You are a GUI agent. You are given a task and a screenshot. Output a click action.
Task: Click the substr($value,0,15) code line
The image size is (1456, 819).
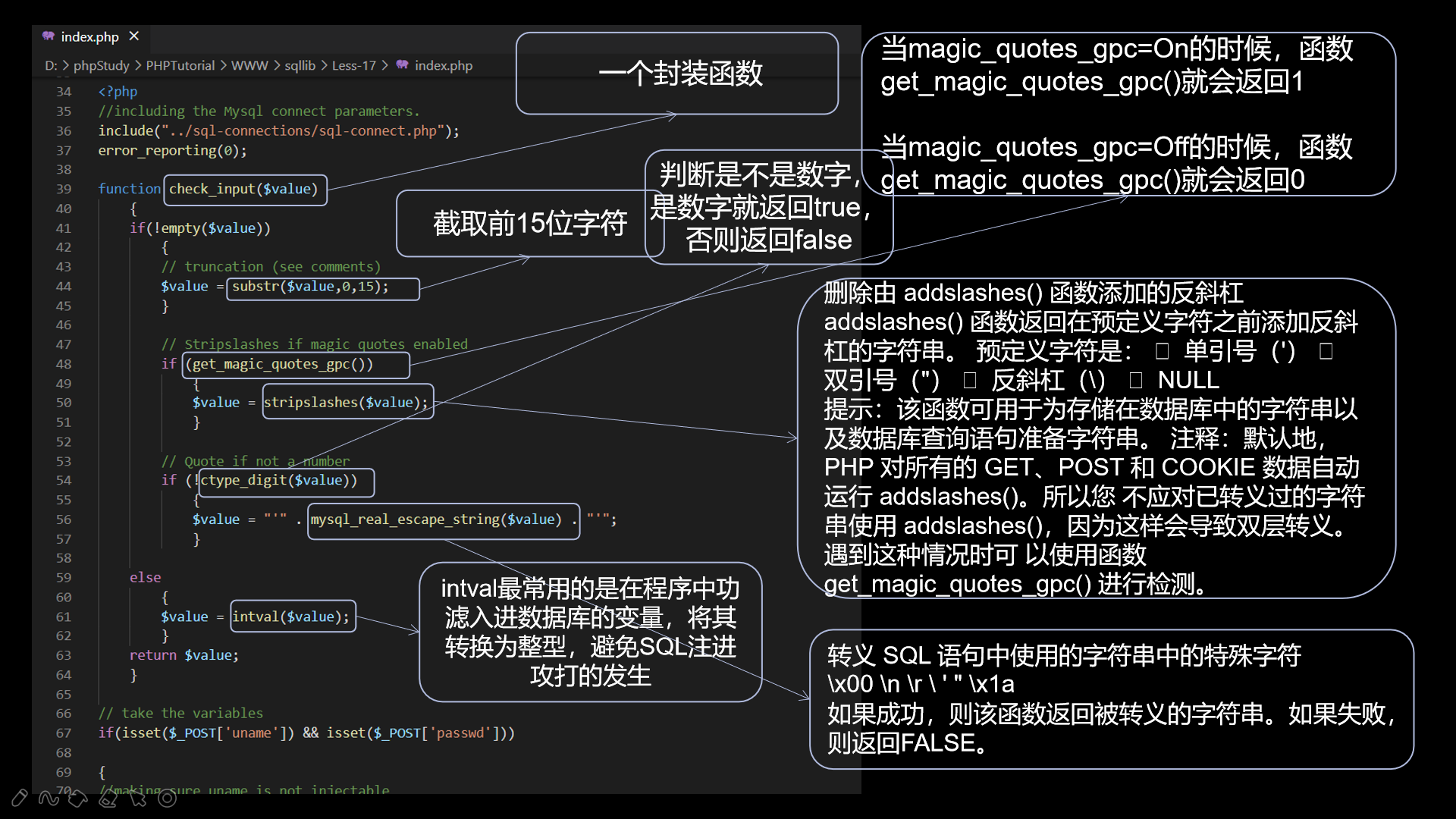click(x=310, y=287)
